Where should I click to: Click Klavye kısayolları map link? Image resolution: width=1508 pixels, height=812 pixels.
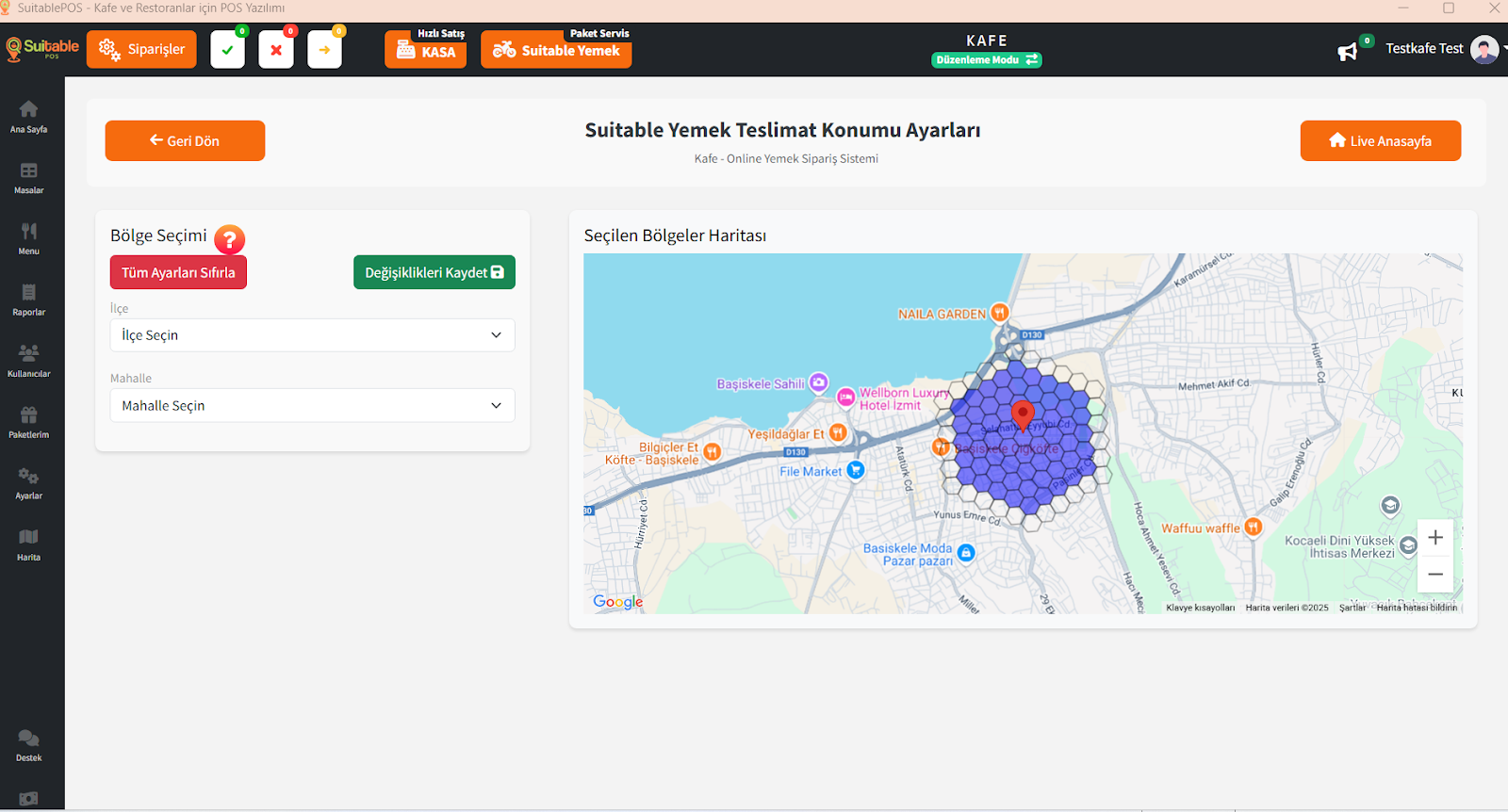[x=1200, y=608]
